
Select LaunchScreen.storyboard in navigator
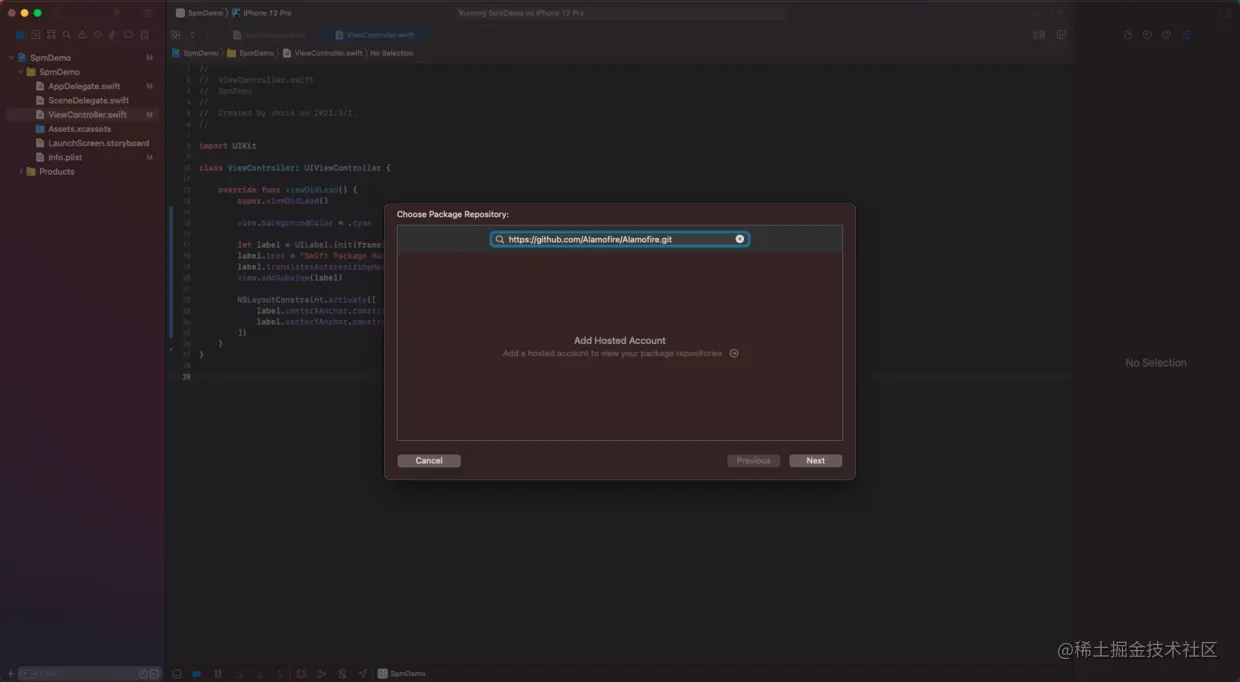tap(98, 143)
